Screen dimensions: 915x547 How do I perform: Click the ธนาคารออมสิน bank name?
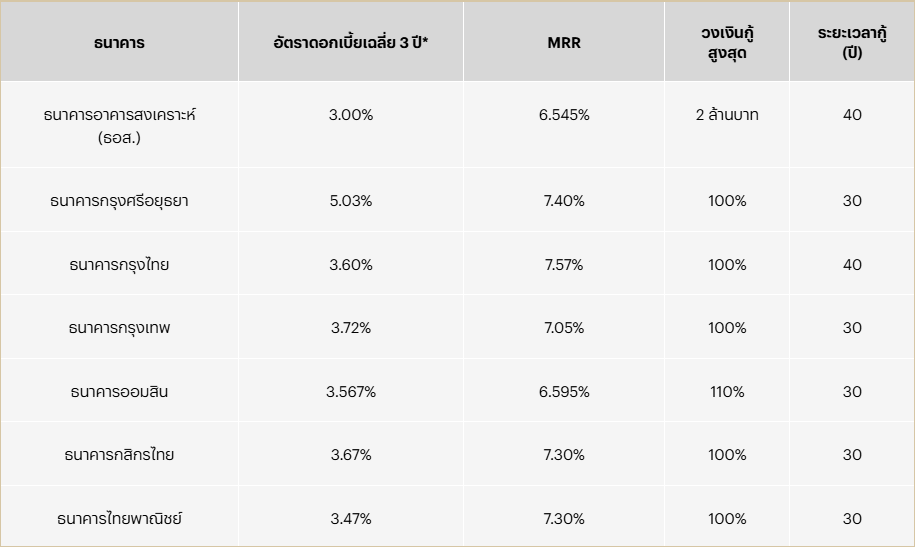coord(119,392)
